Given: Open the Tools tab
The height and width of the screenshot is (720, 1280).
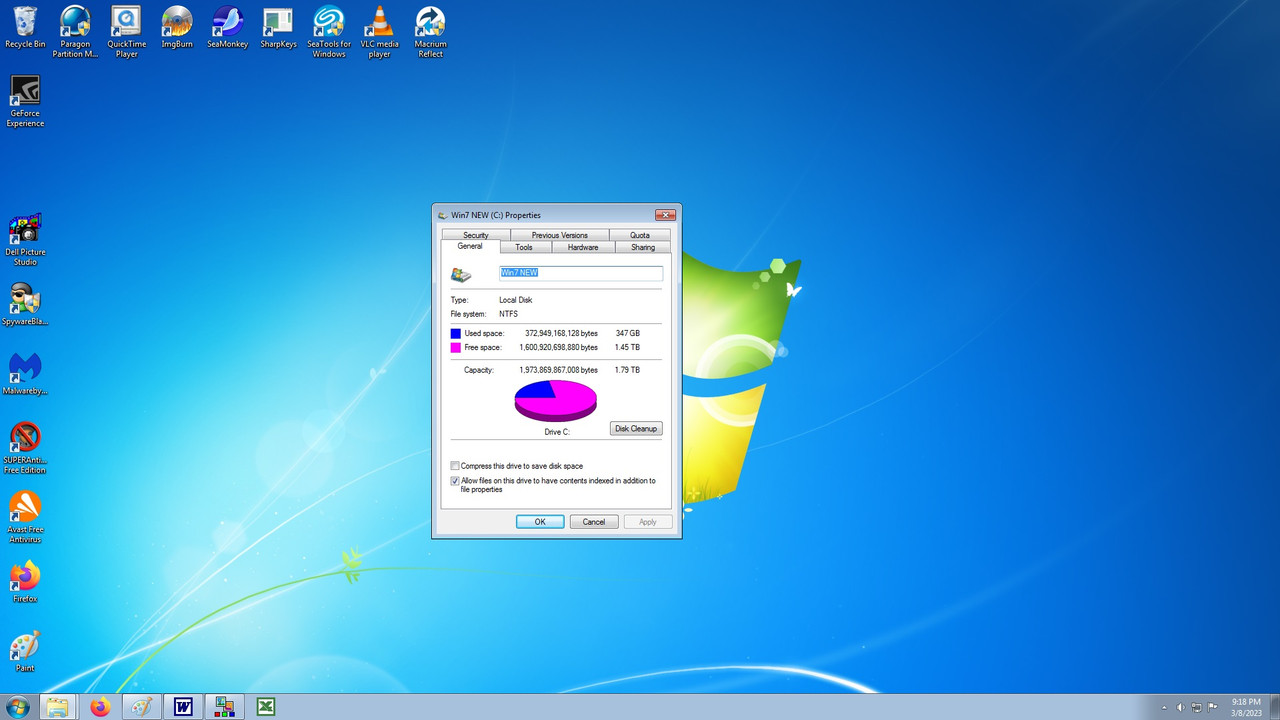Looking at the screenshot, I should pos(524,247).
